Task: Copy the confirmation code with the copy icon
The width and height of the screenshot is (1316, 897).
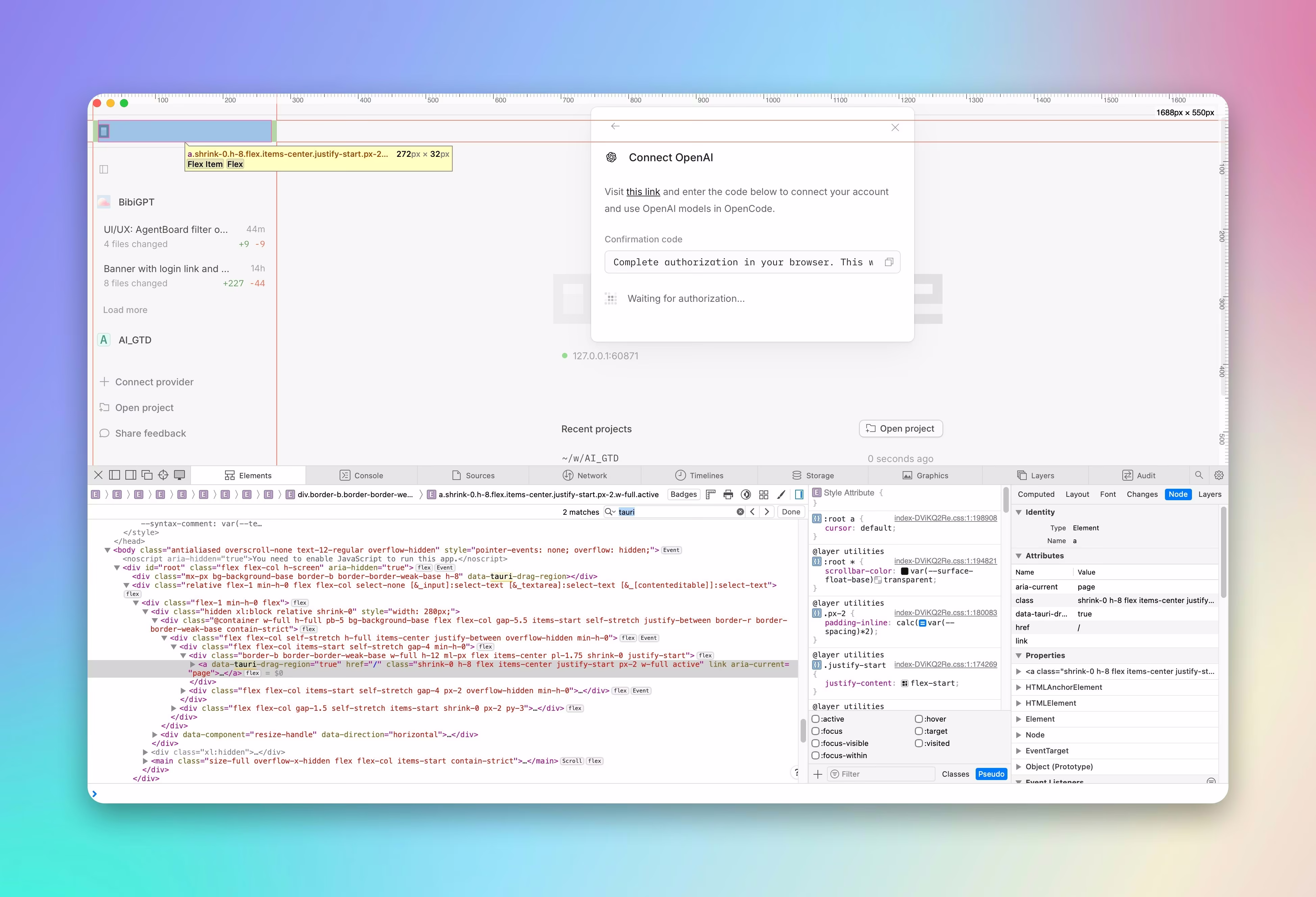Action: [889, 262]
